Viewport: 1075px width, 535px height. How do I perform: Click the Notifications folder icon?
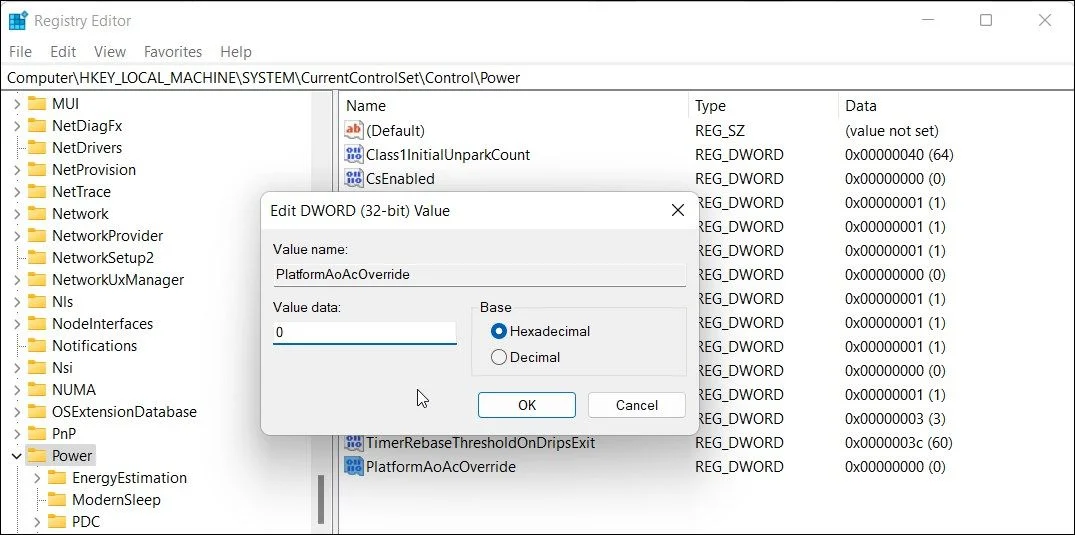pos(36,346)
